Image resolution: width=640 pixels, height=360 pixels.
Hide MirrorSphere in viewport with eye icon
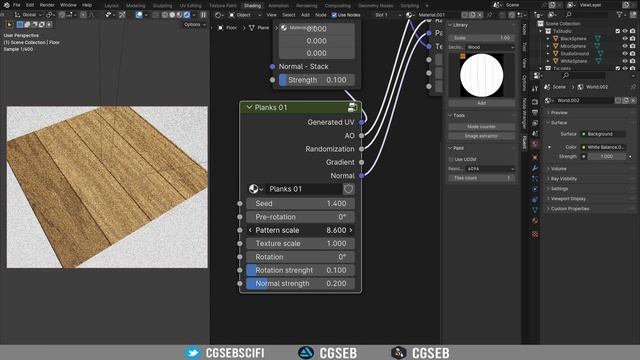tap(625, 46)
